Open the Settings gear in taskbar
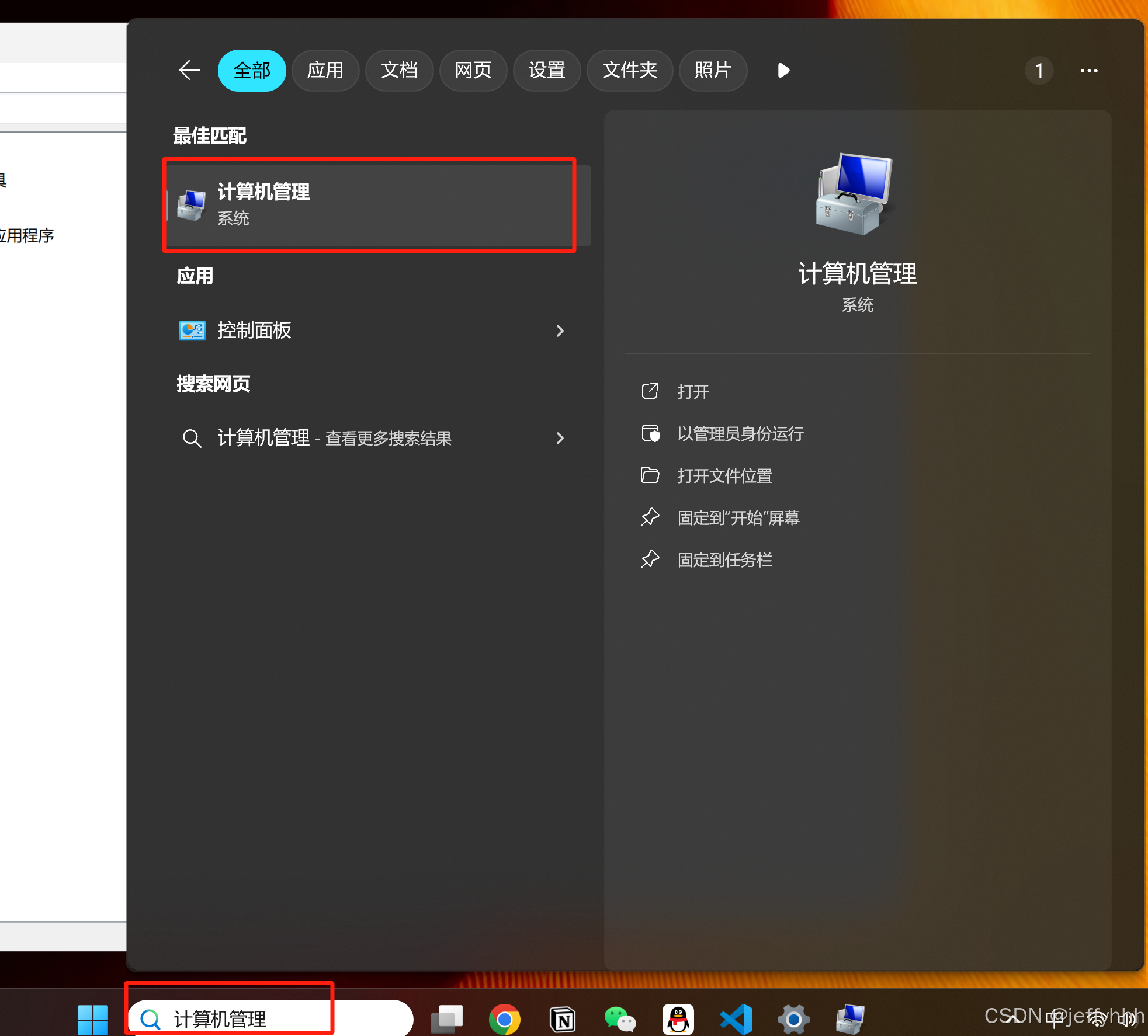The width and height of the screenshot is (1148, 1036). click(x=793, y=1020)
